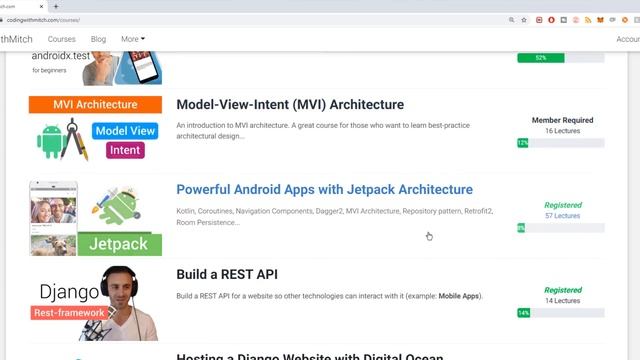Open Model-View-Intent (MVI) Architecture course title
This screenshot has width=640, height=360.
290,104
